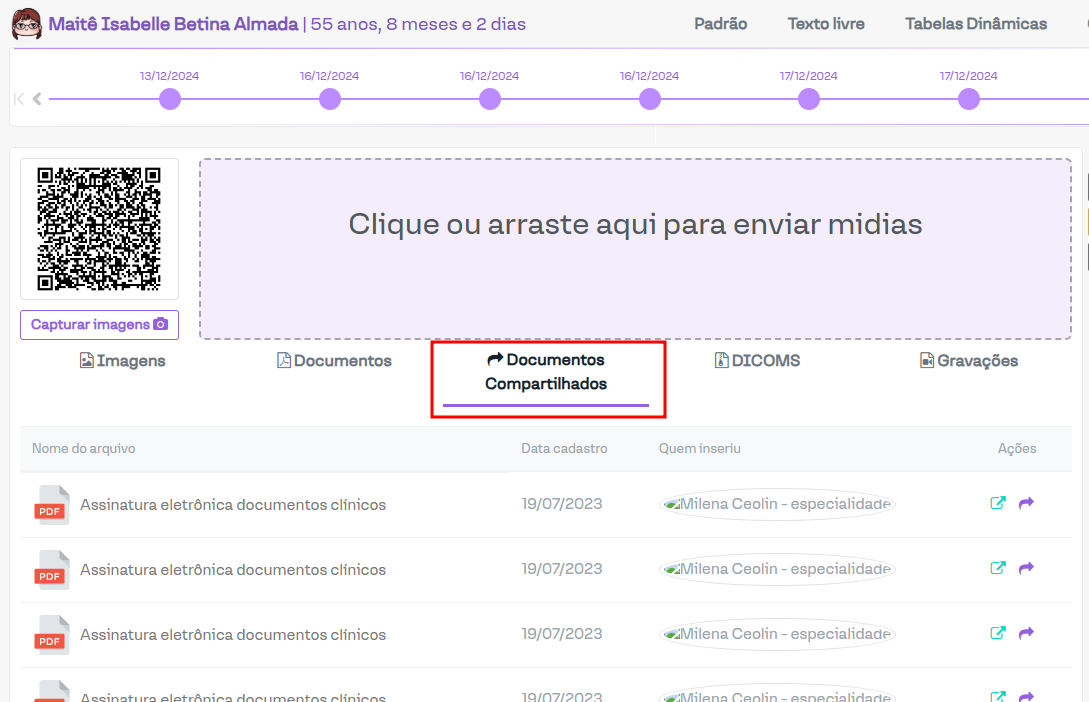The image size is (1089, 702).
Task: Click the media upload drop area
Action: [635, 249]
